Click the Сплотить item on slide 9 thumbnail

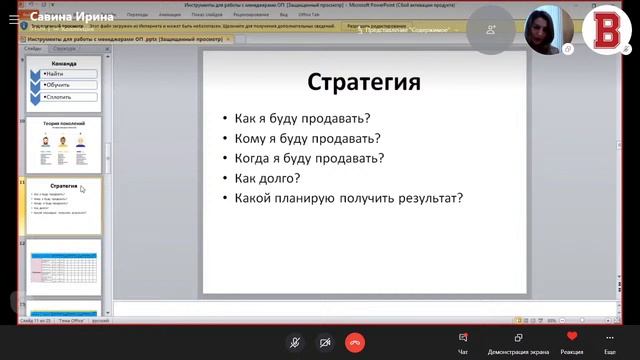(x=69, y=97)
